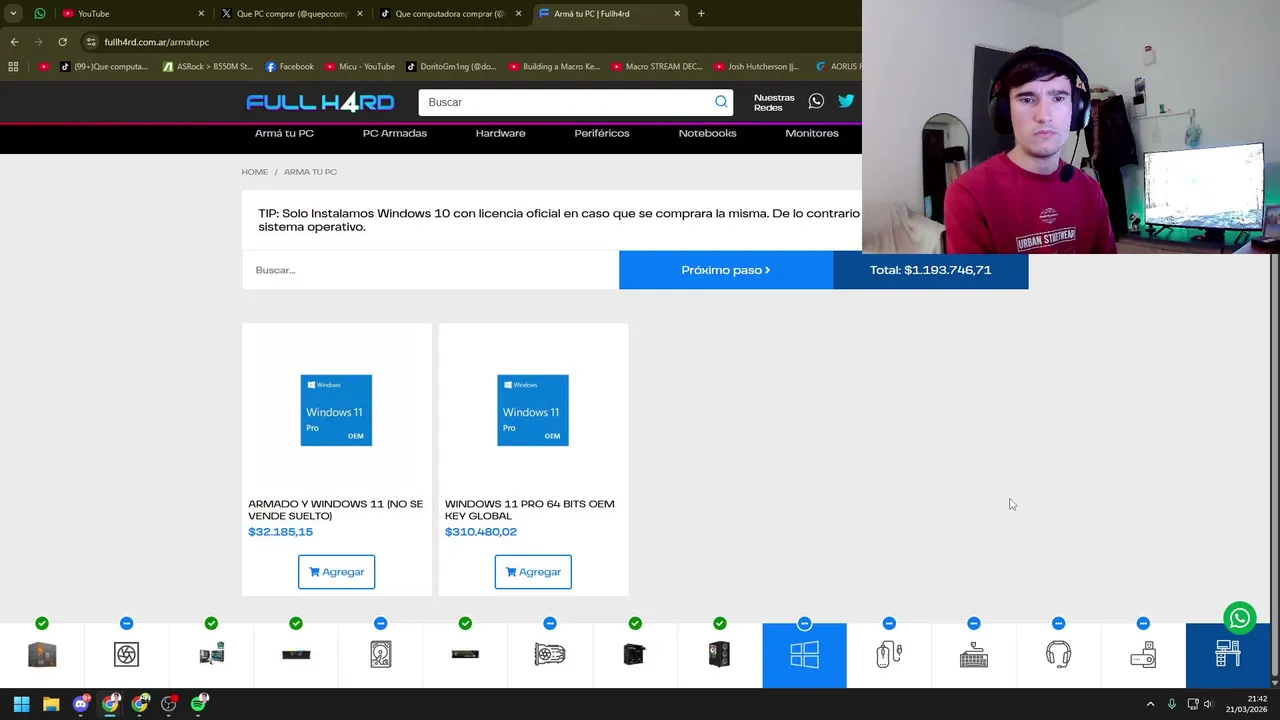Close the YouTube tab
The image size is (1280, 720).
point(201,14)
